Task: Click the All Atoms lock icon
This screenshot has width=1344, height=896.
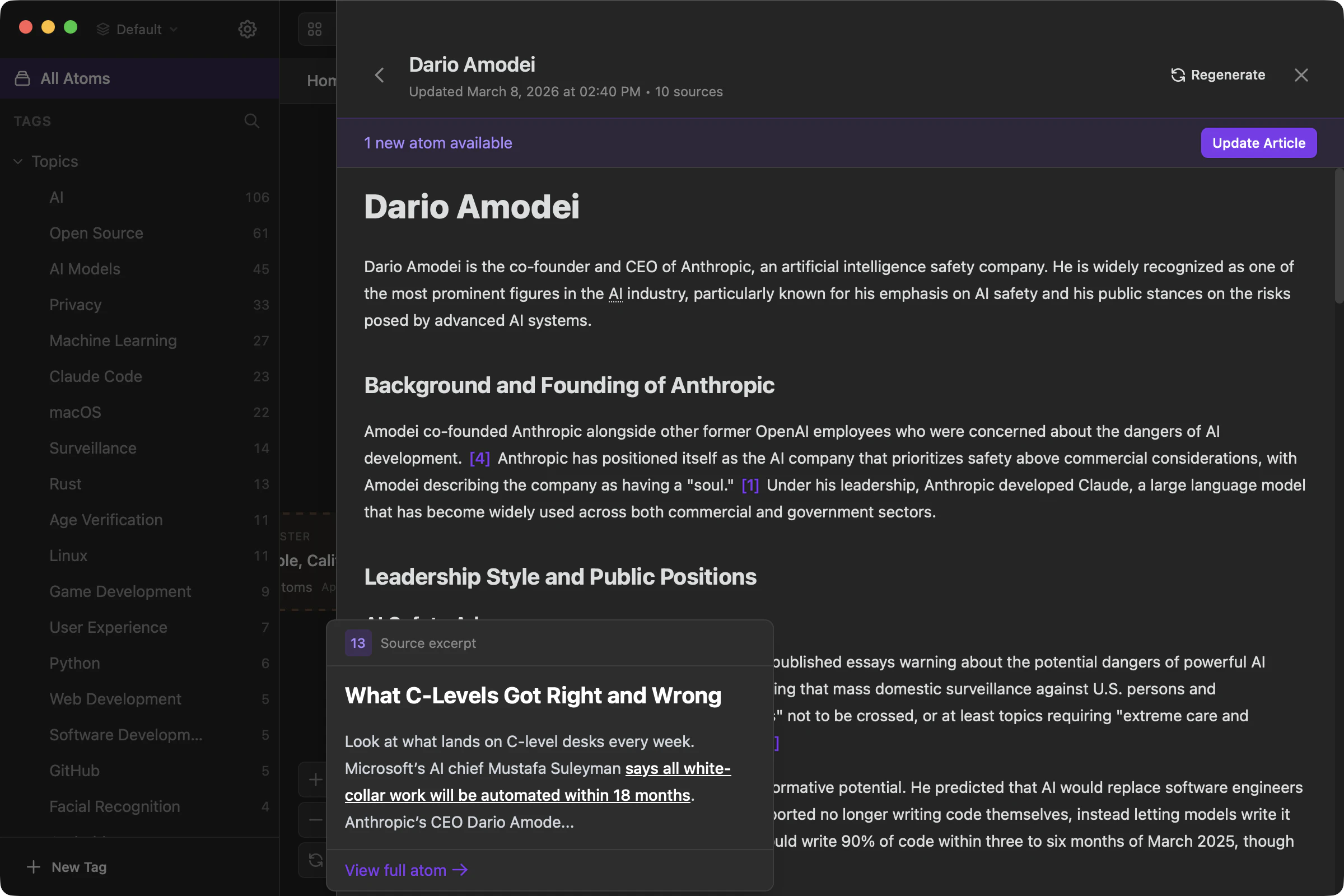Action: (x=22, y=78)
